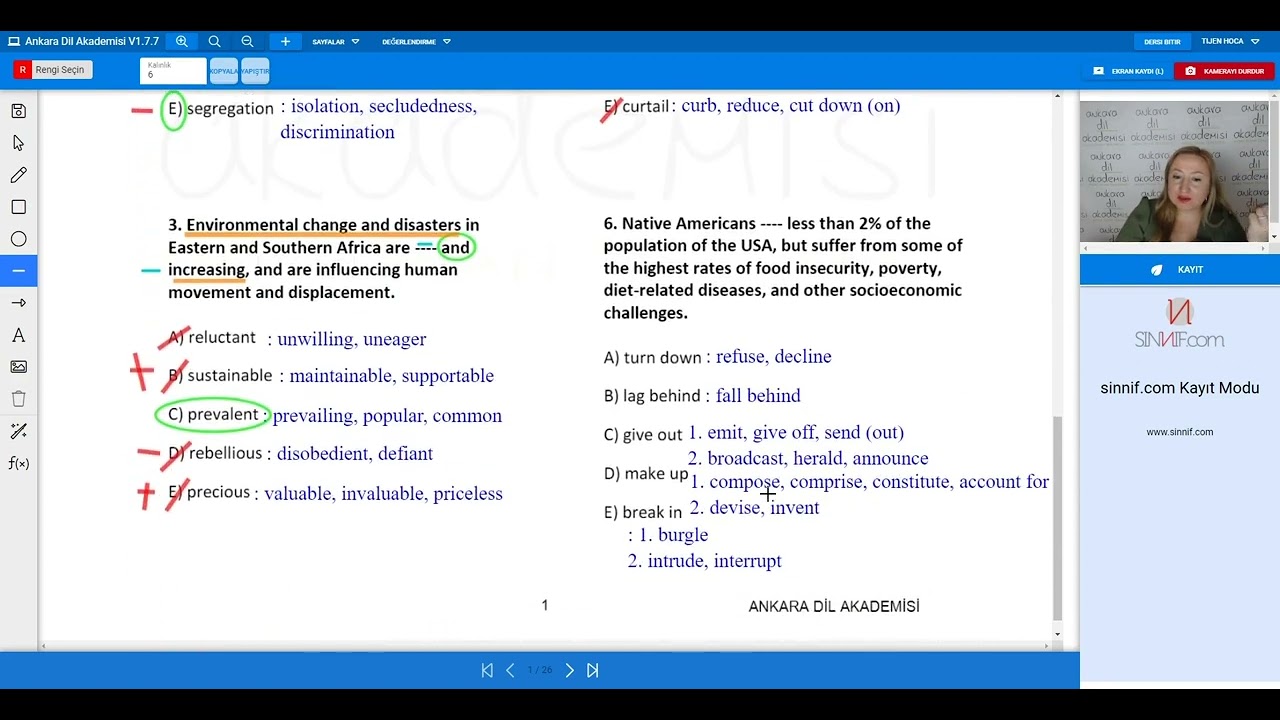Click answer option 'D) rebellious'
Viewport: 1280px width, 720px height.
(217, 453)
